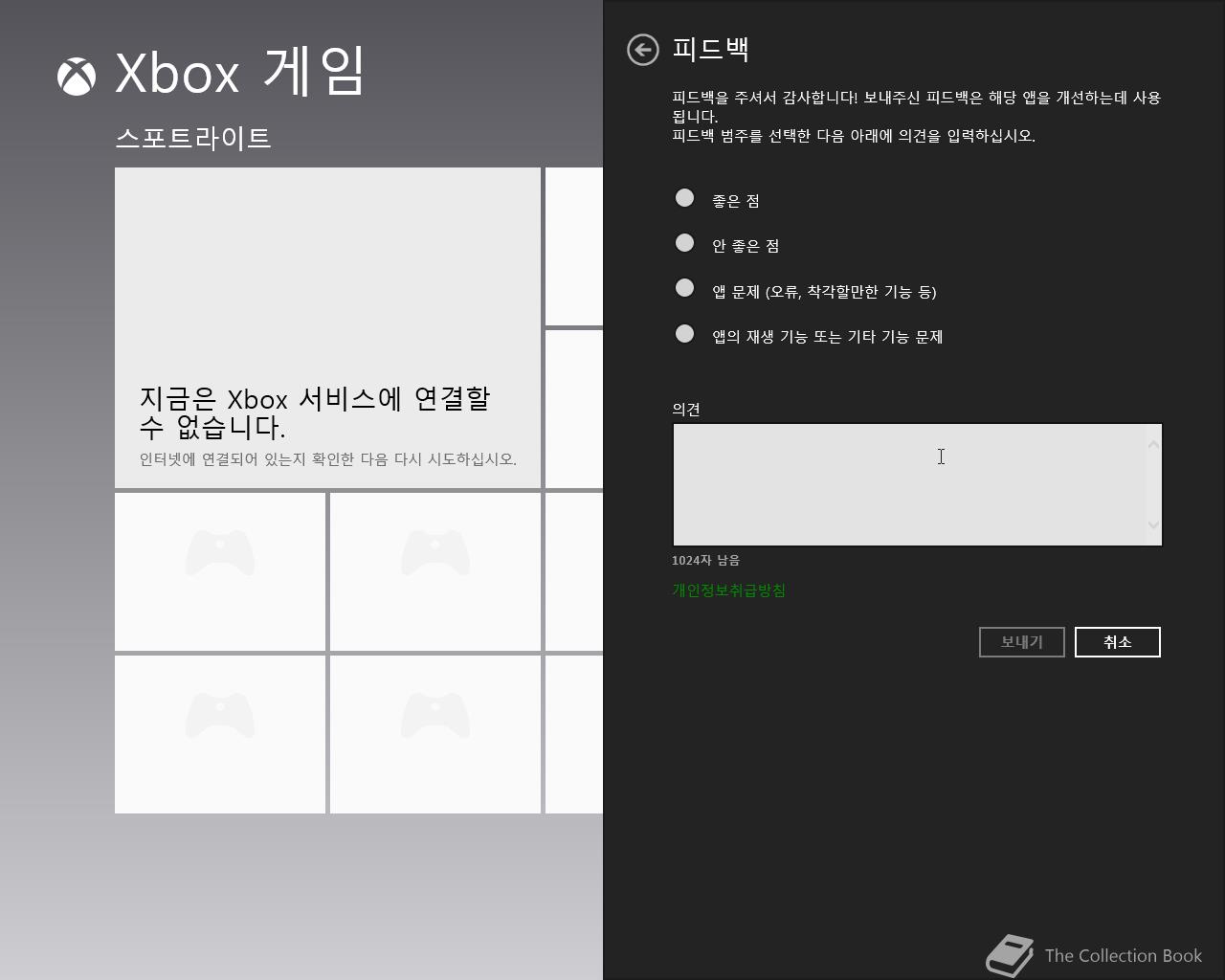Click the 스포트라이트 section heading
Screen dimensions: 1225x980
[193, 138]
